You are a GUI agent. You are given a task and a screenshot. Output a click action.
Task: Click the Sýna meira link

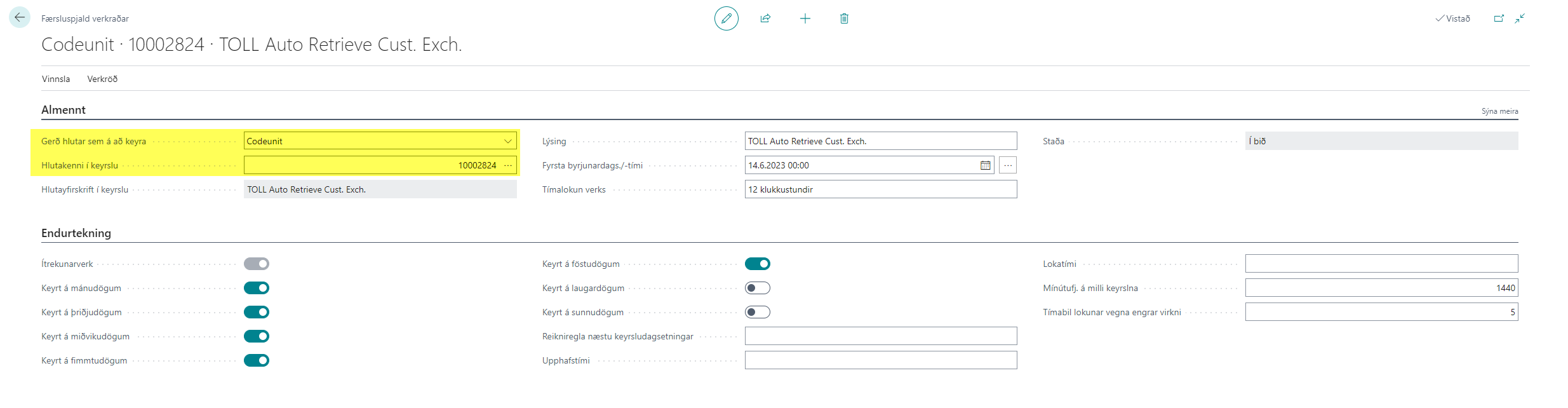tap(1499, 111)
